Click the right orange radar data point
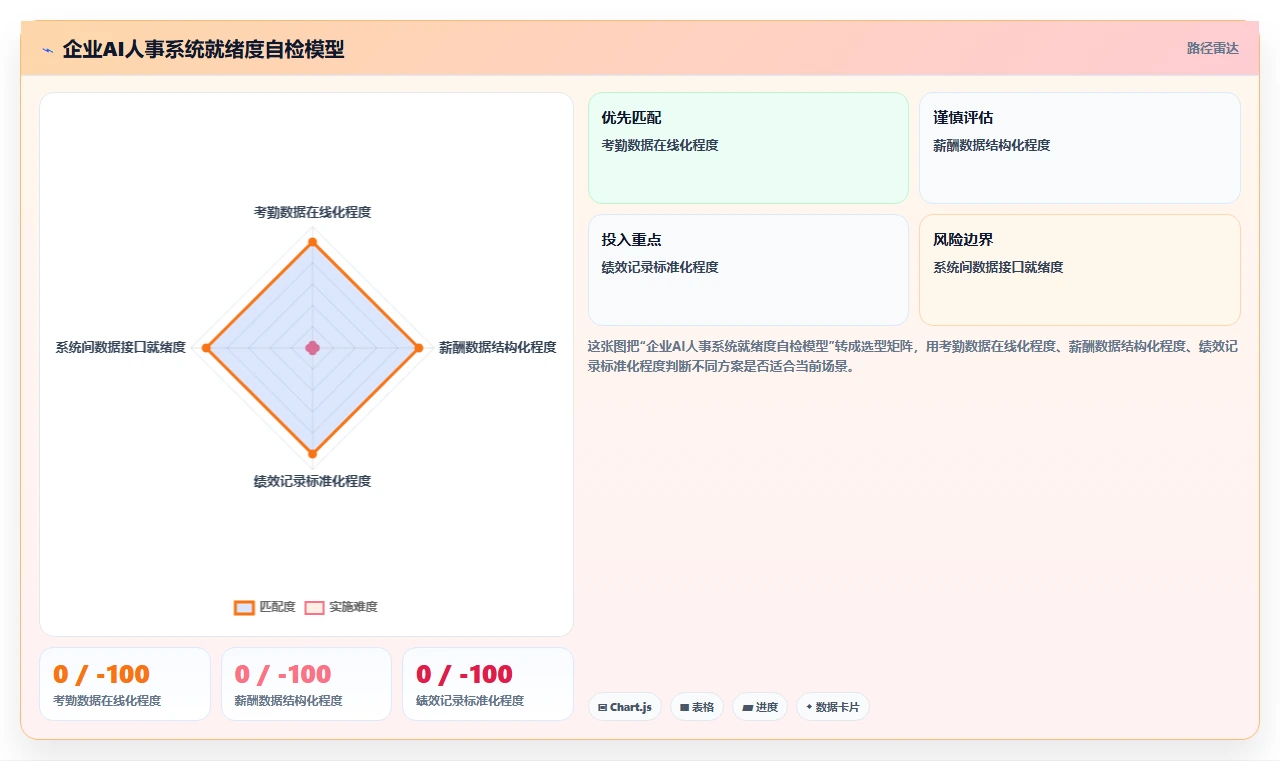 [418, 348]
